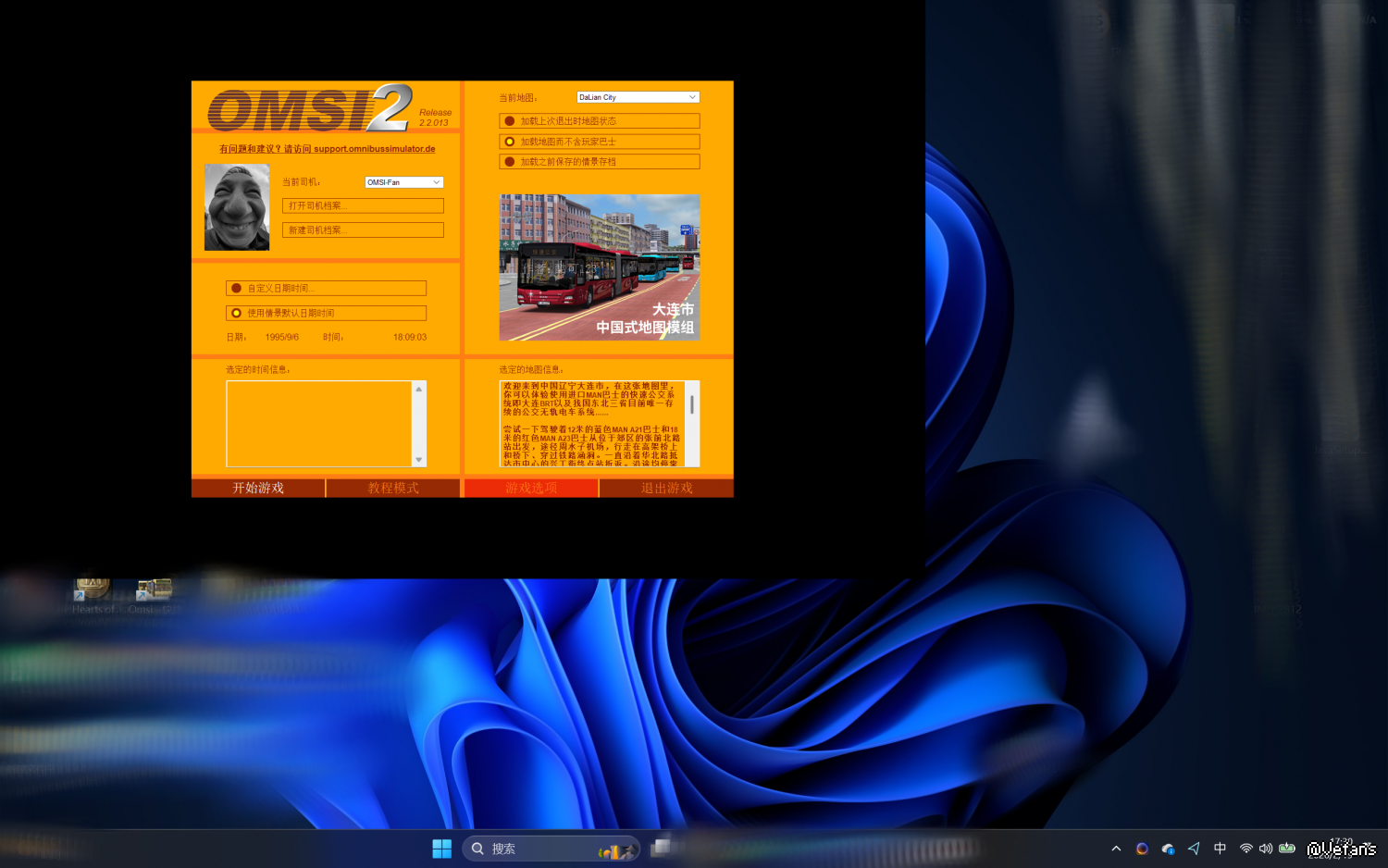The image size is (1388, 868).
Task: Quit with 退出游戏 button
Action: coord(666,488)
